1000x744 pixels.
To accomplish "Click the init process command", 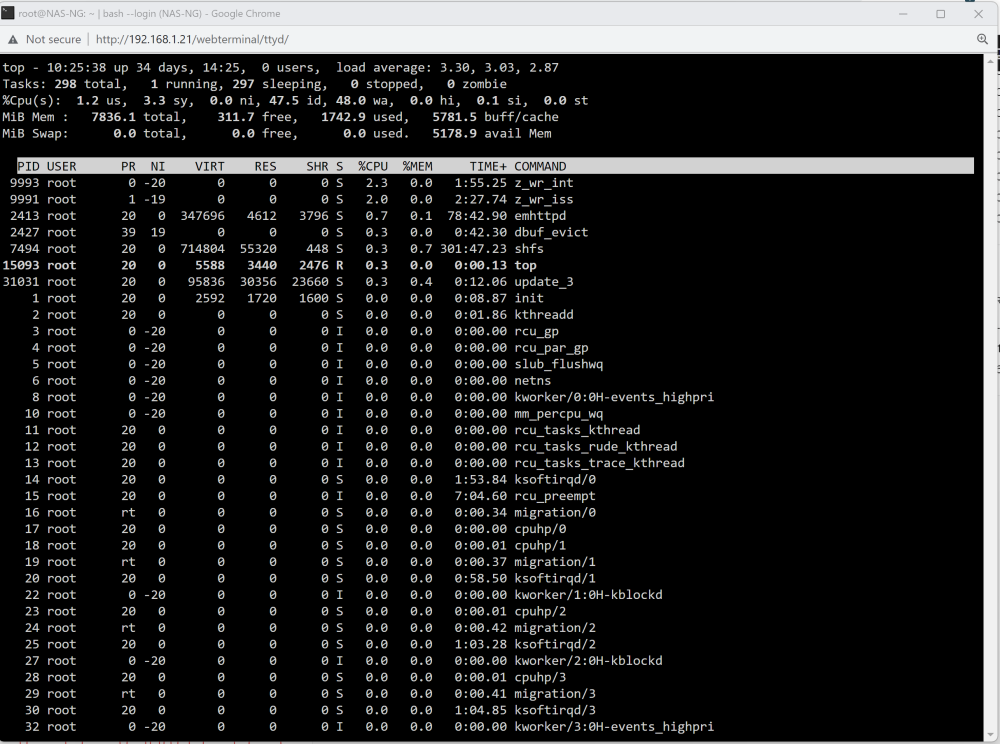I will pyautogui.click(x=529, y=298).
